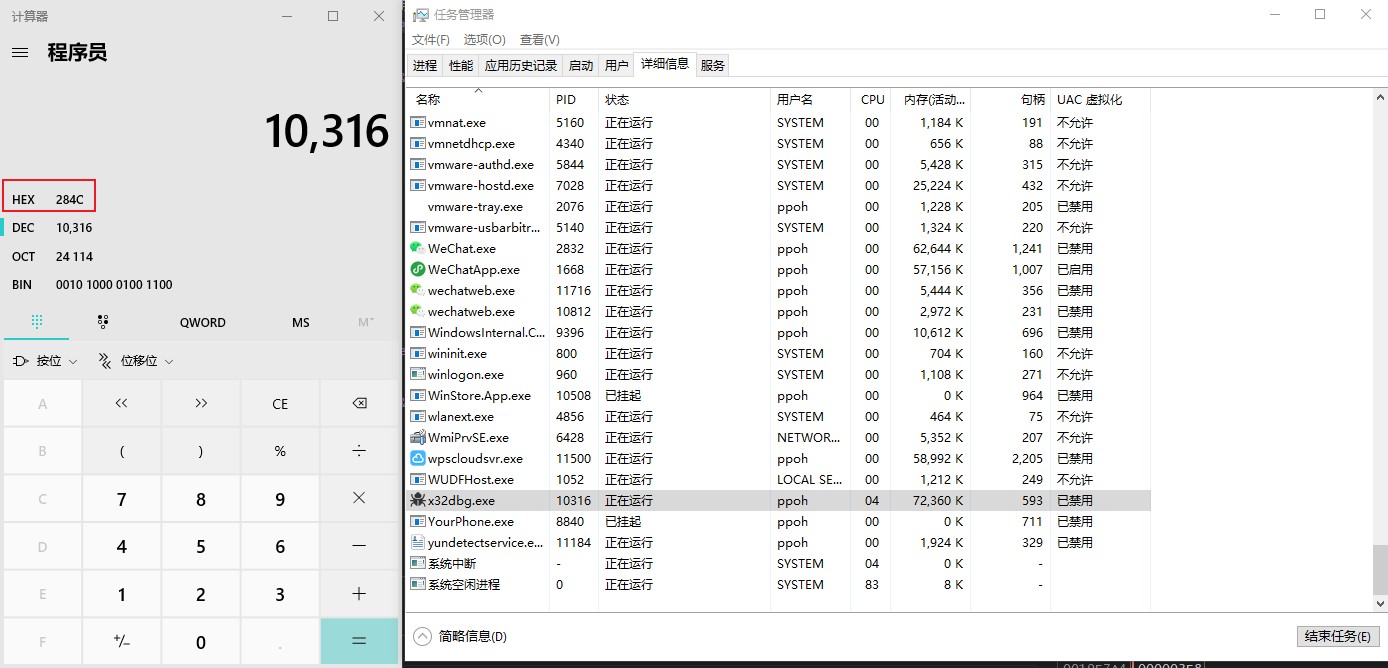Click the division operator key

coord(359,451)
